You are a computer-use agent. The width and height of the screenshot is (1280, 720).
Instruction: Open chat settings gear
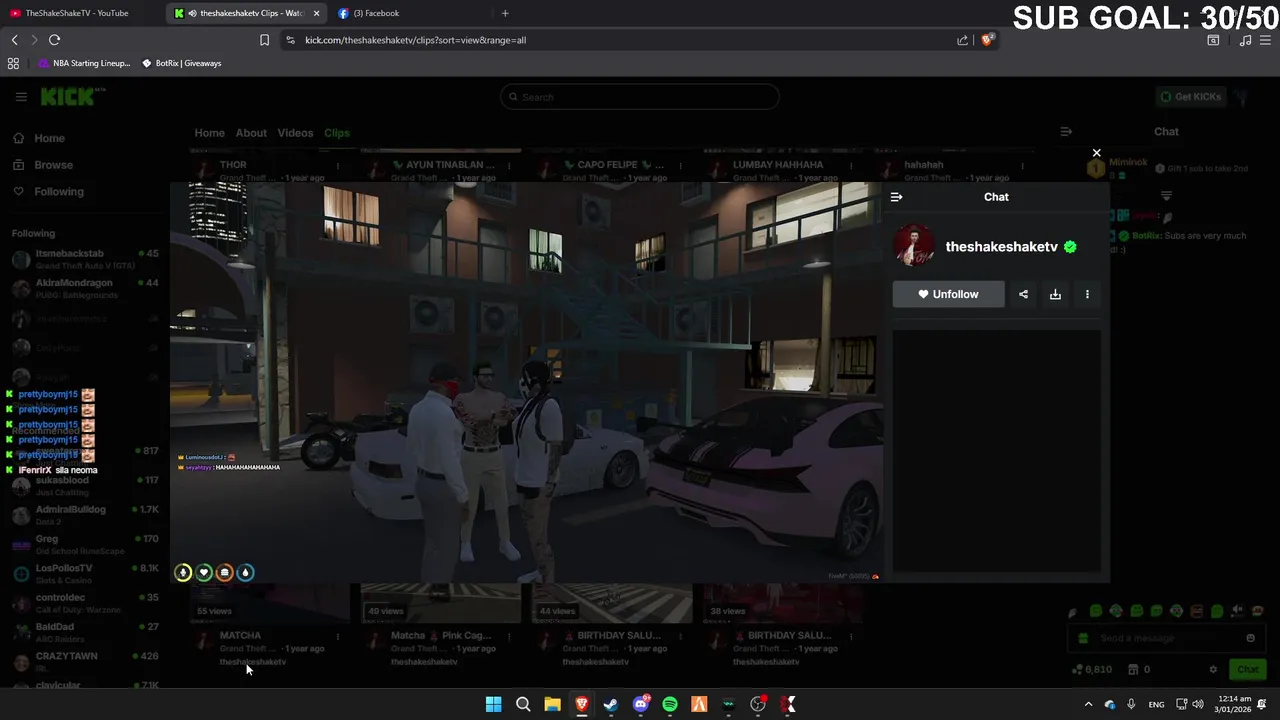coord(1213,669)
